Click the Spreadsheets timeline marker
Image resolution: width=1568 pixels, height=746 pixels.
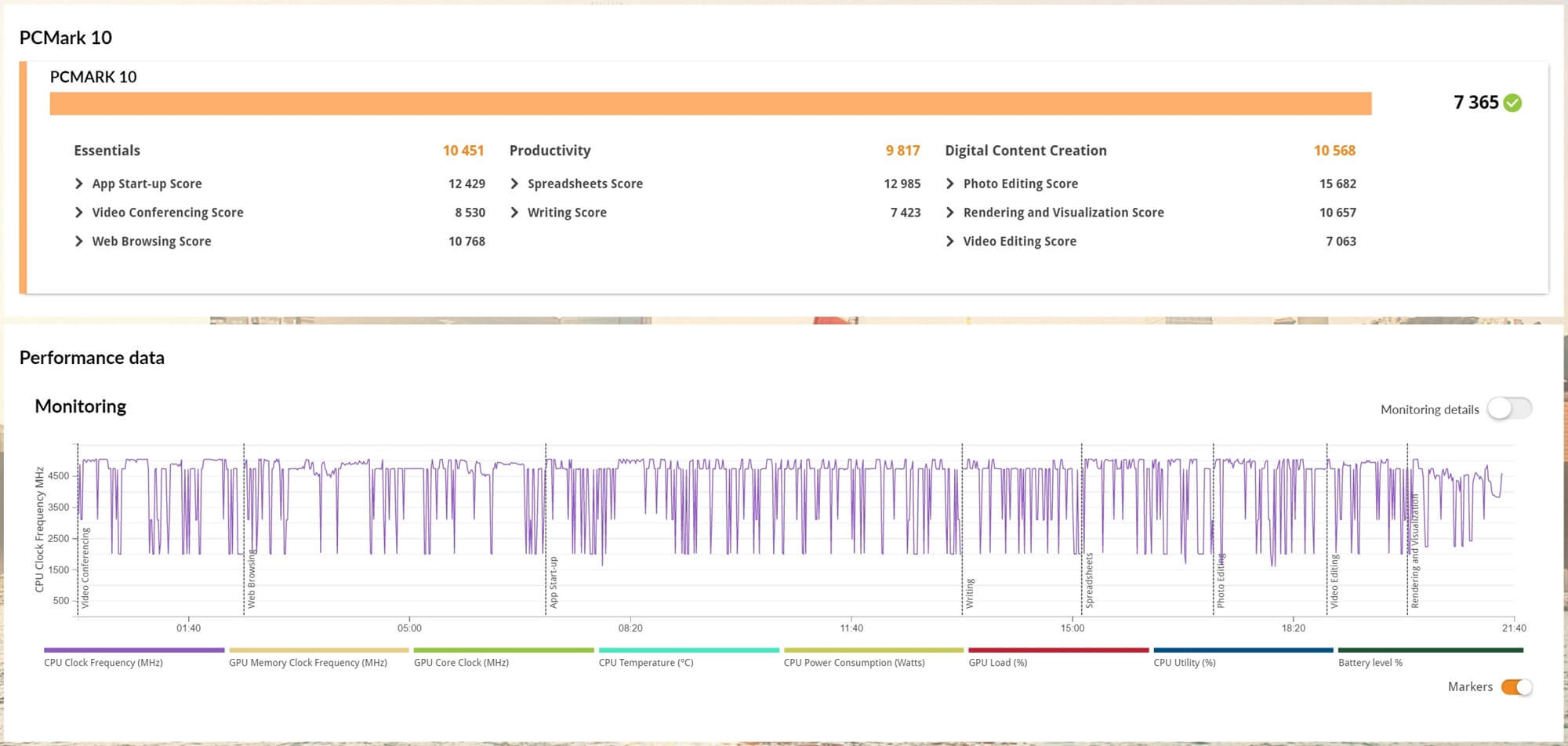[x=1089, y=580]
